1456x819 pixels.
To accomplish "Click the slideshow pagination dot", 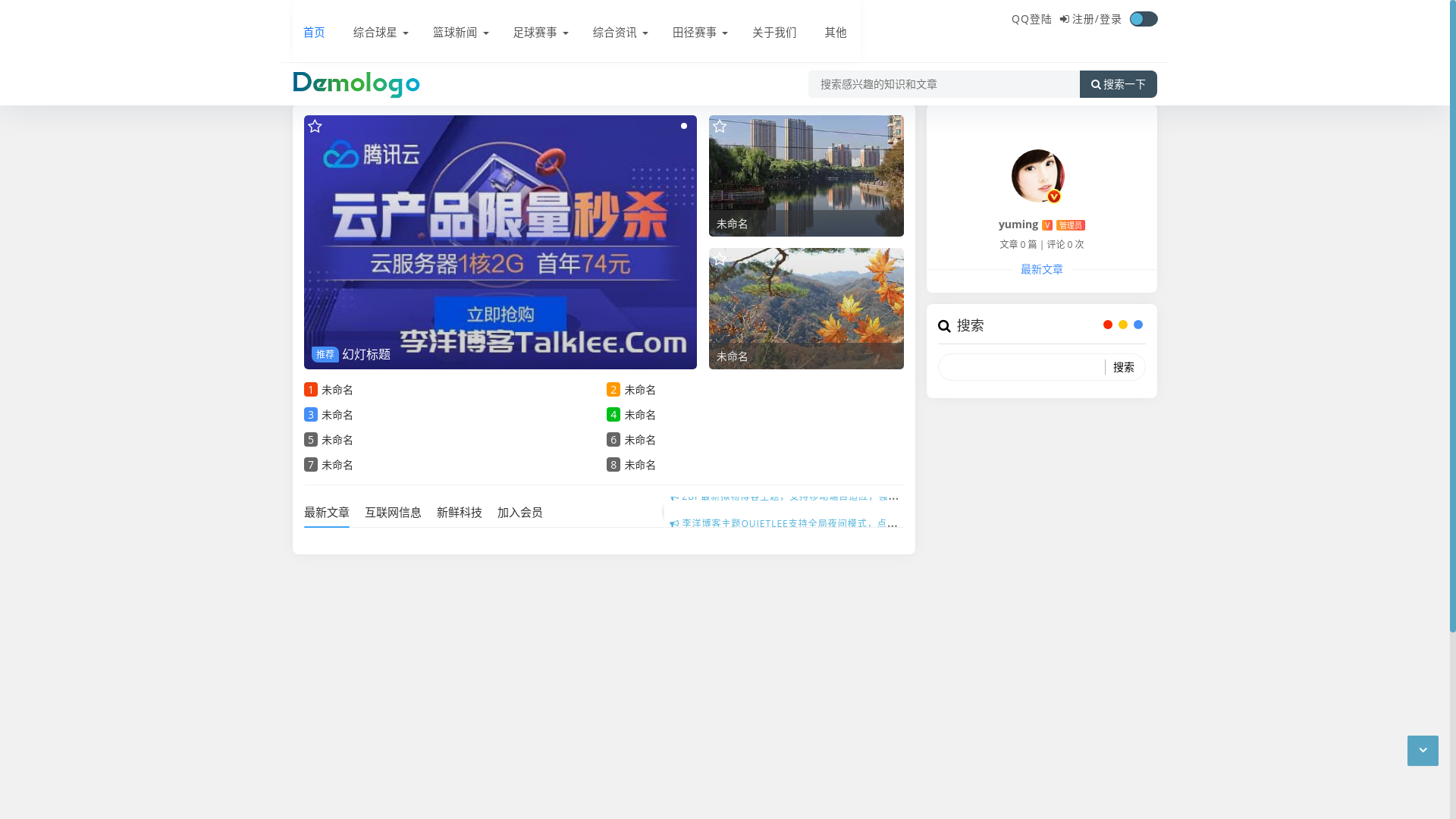I will (684, 126).
